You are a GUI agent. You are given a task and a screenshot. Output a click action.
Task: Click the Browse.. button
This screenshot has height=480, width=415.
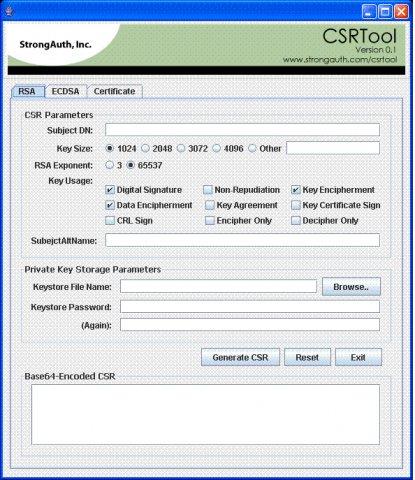tap(351, 287)
